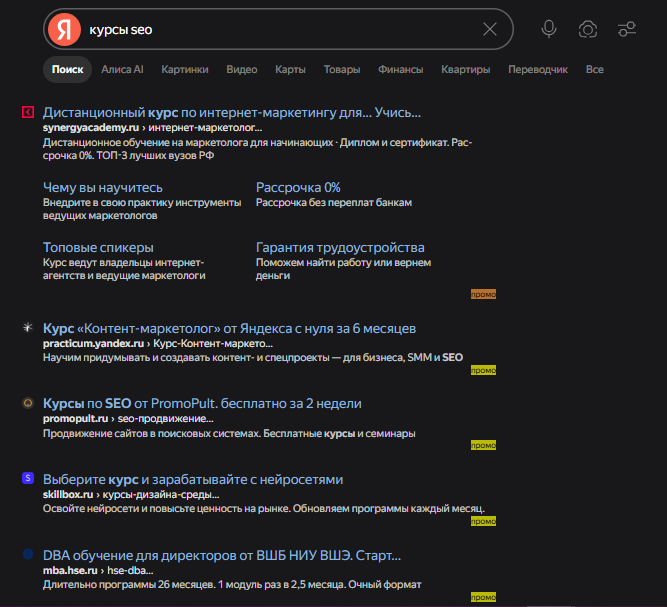
Task: Click the orange промо label under Synergy ad
Action: click(483, 294)
